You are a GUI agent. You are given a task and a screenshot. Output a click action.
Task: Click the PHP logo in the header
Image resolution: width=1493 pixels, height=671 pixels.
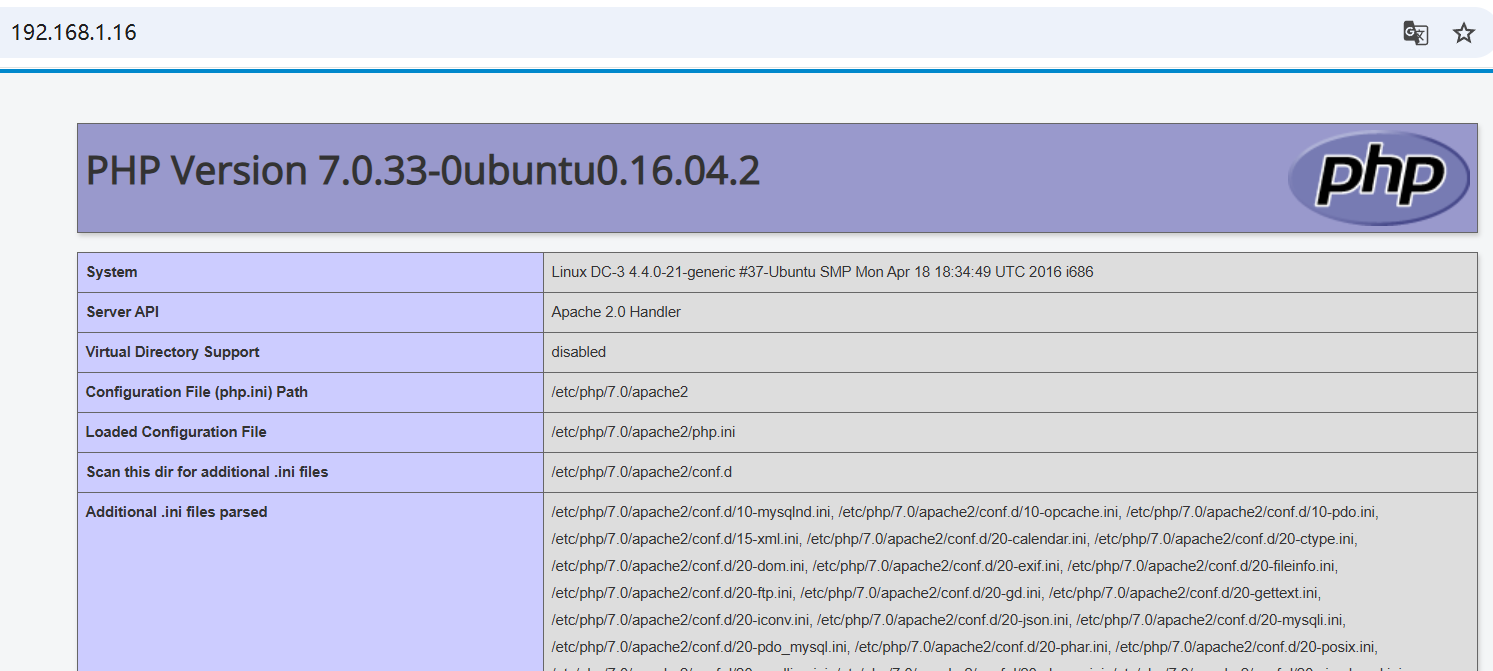point(1378,178)
